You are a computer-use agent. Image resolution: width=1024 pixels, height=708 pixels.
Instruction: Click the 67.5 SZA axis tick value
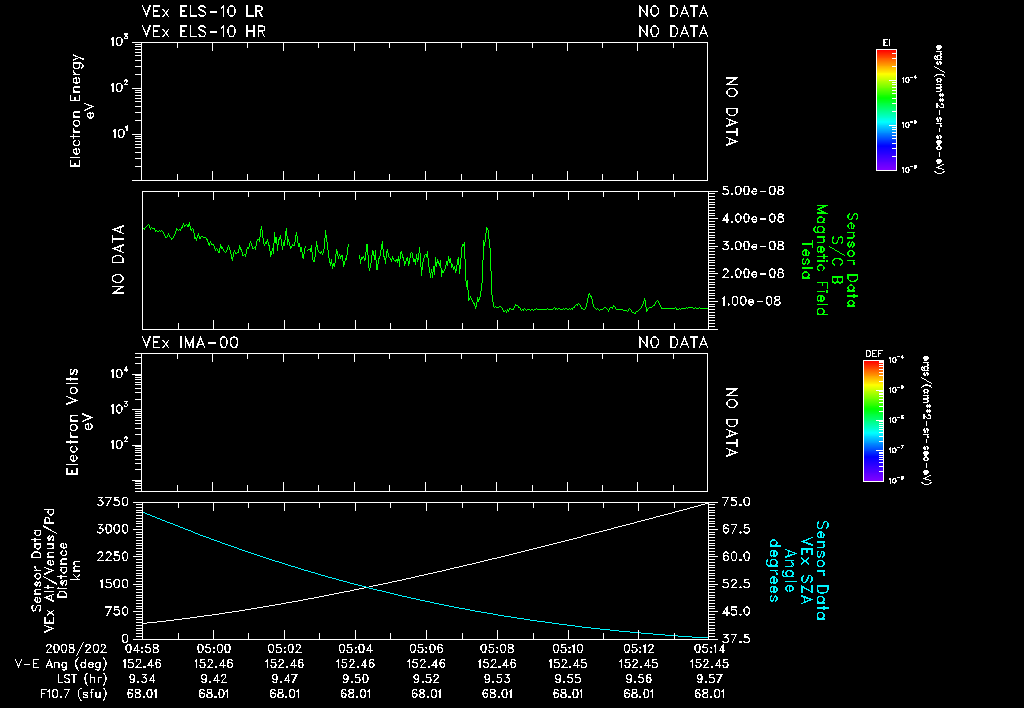click(x=736, y=529)
